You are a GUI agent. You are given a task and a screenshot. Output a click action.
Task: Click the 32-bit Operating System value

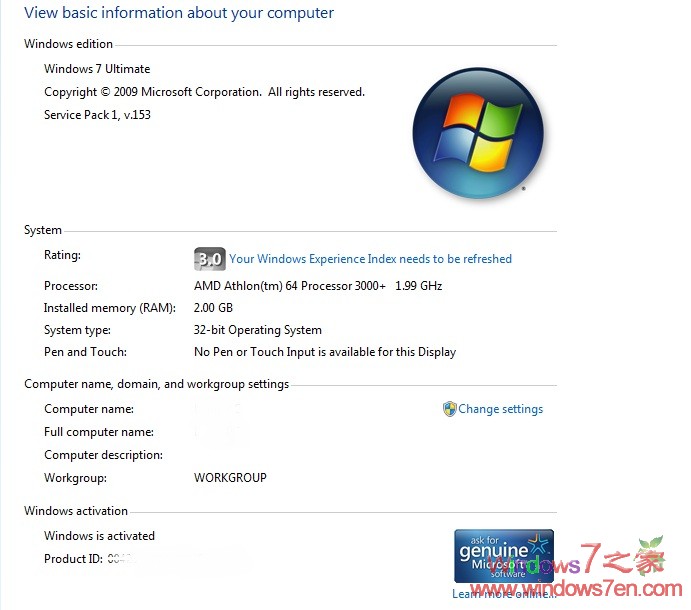point(258,330)
